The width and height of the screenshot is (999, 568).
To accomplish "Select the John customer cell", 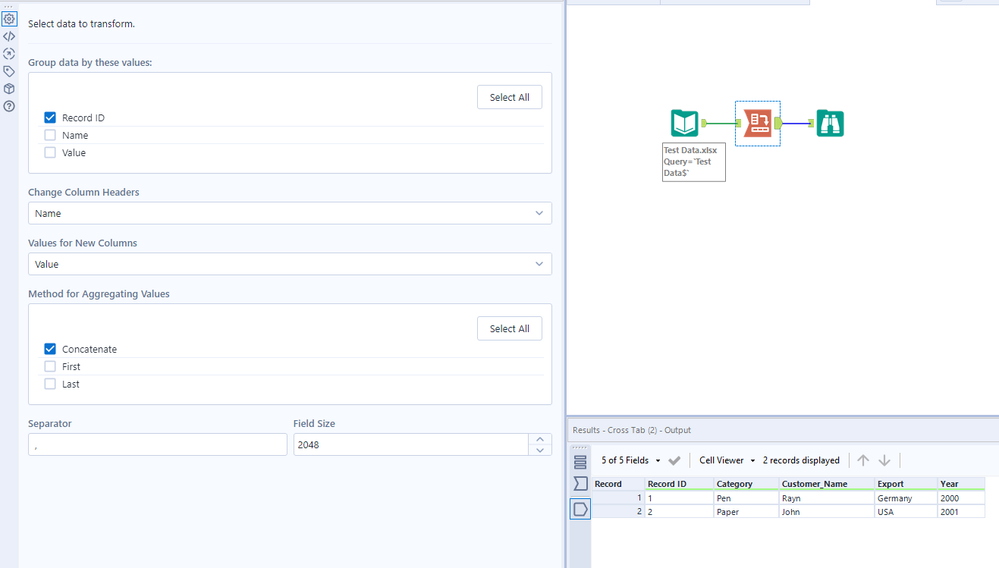I will coord(826,511).
